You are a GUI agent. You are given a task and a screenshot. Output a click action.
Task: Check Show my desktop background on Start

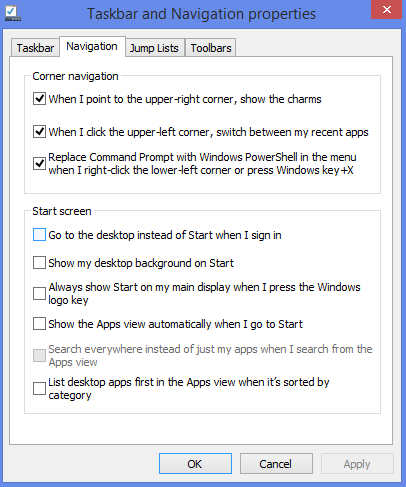point(39,263)
